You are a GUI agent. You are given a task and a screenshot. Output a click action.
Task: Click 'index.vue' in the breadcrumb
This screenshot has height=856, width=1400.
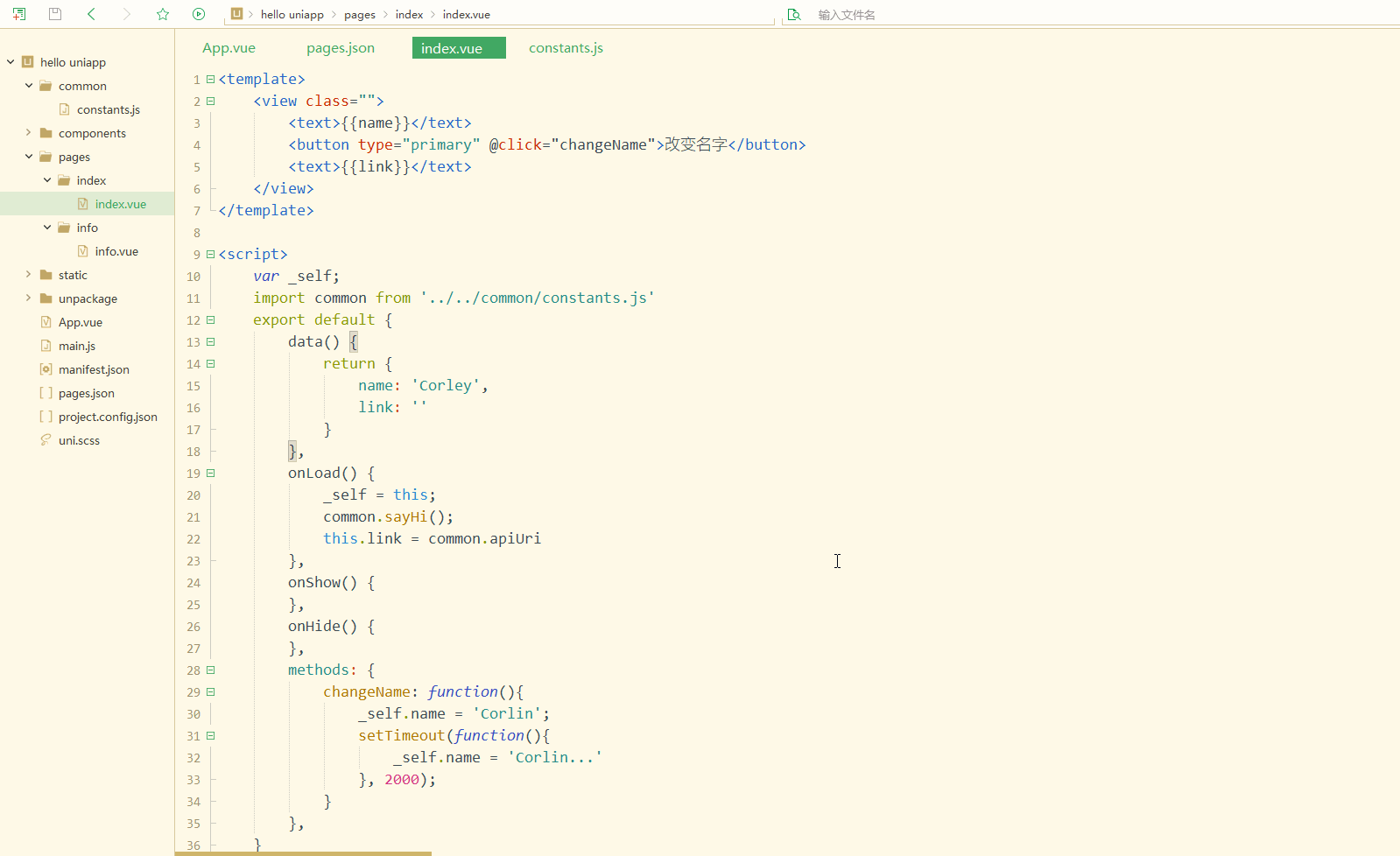[467, 14]
